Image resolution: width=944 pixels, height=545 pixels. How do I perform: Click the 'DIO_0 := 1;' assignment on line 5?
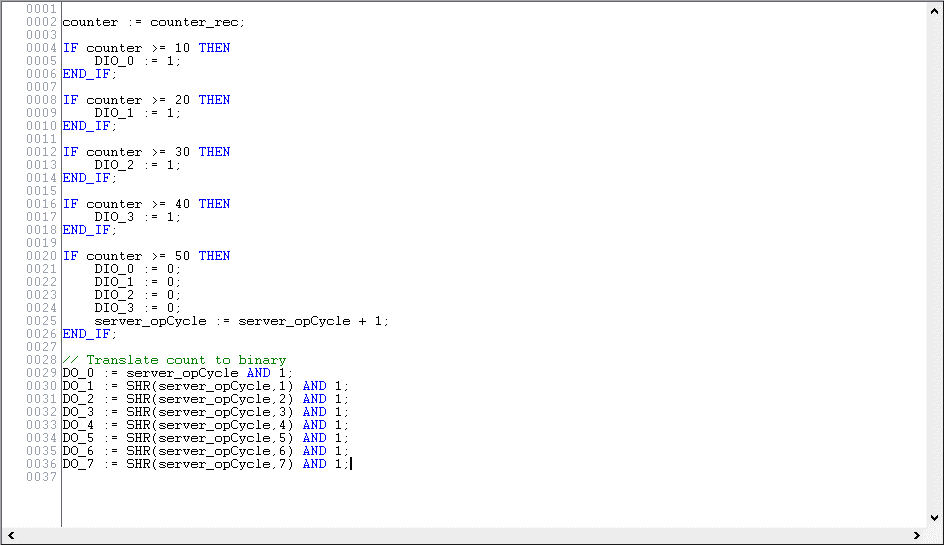(x=138, y=61)
